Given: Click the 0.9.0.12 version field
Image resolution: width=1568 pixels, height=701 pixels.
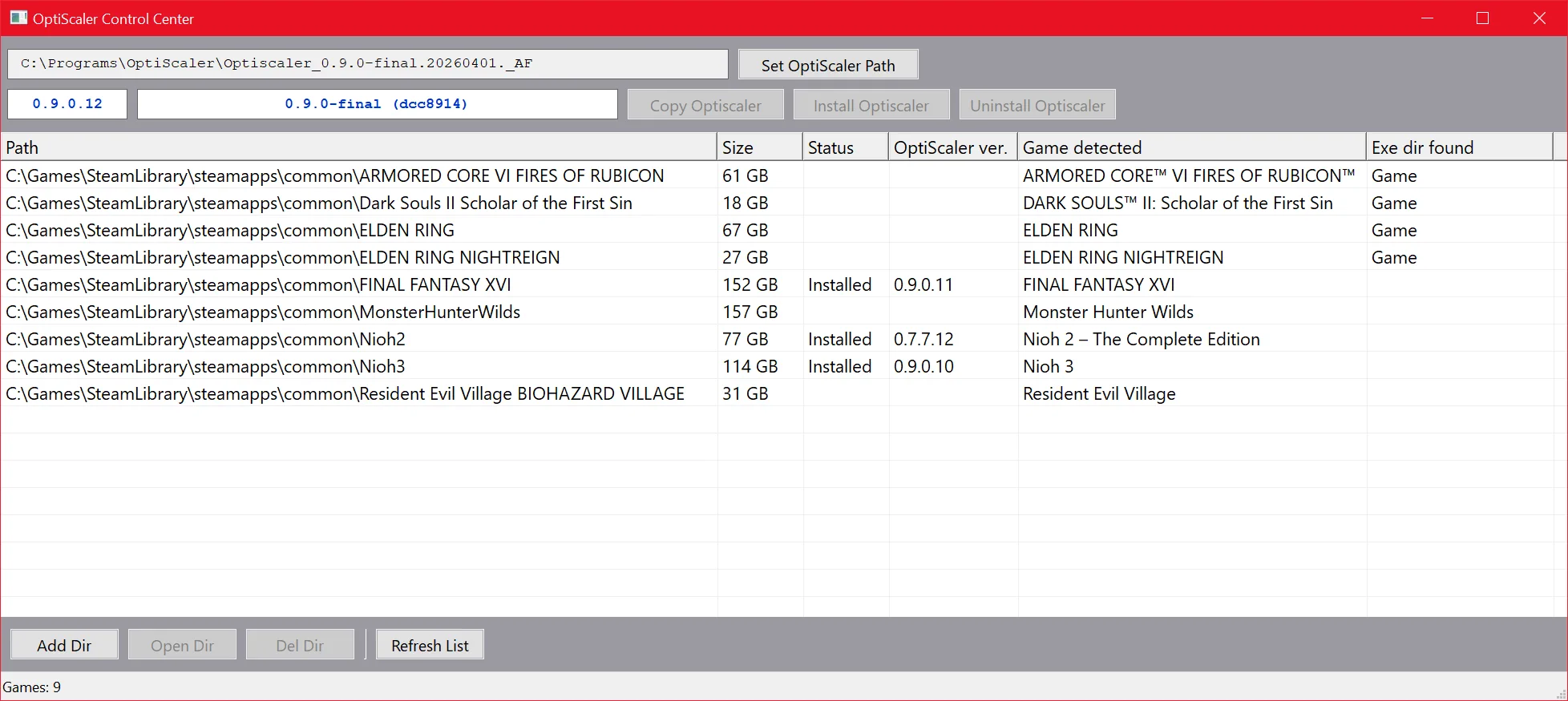Looking at the screenshot, I should (67, 104).
